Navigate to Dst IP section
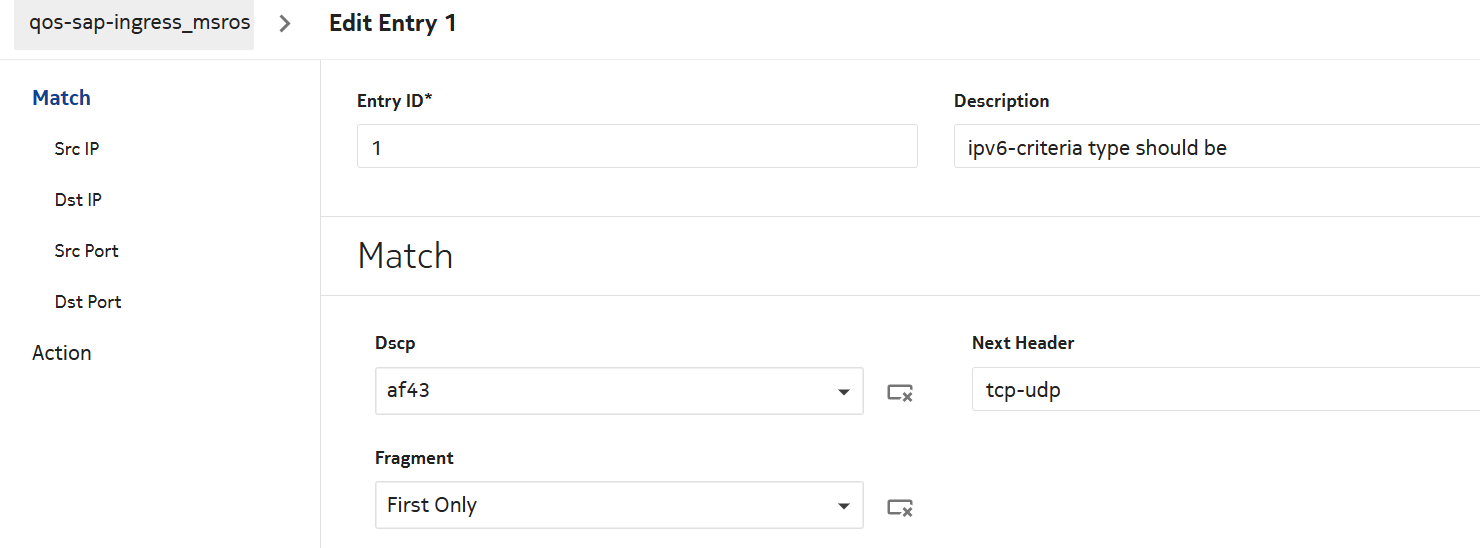 78,200
